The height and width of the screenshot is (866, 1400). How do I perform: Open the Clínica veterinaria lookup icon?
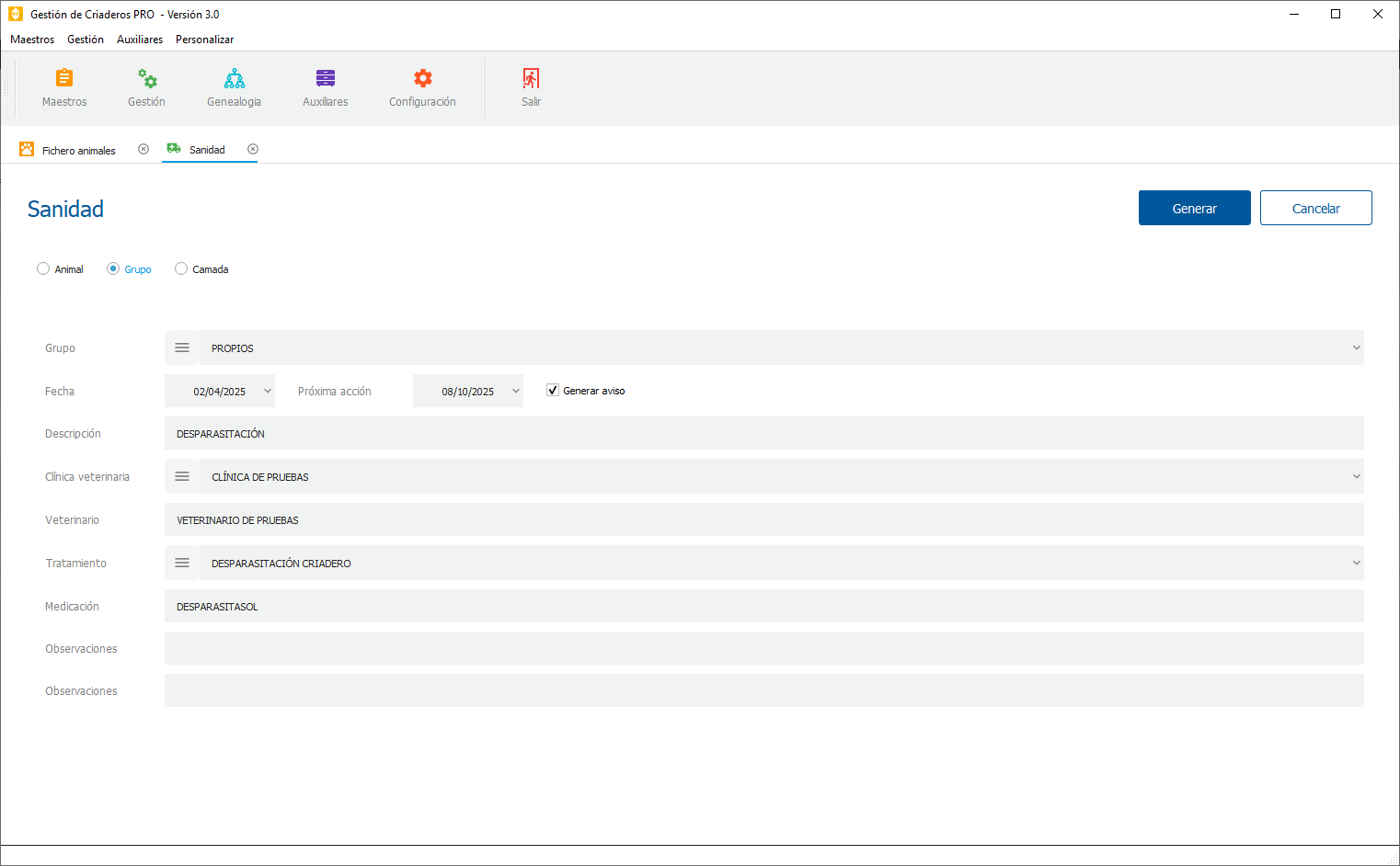182,476
